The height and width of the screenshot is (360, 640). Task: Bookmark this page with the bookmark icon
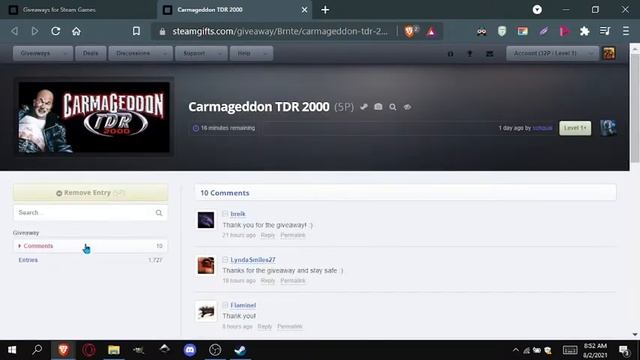[136, 31]
